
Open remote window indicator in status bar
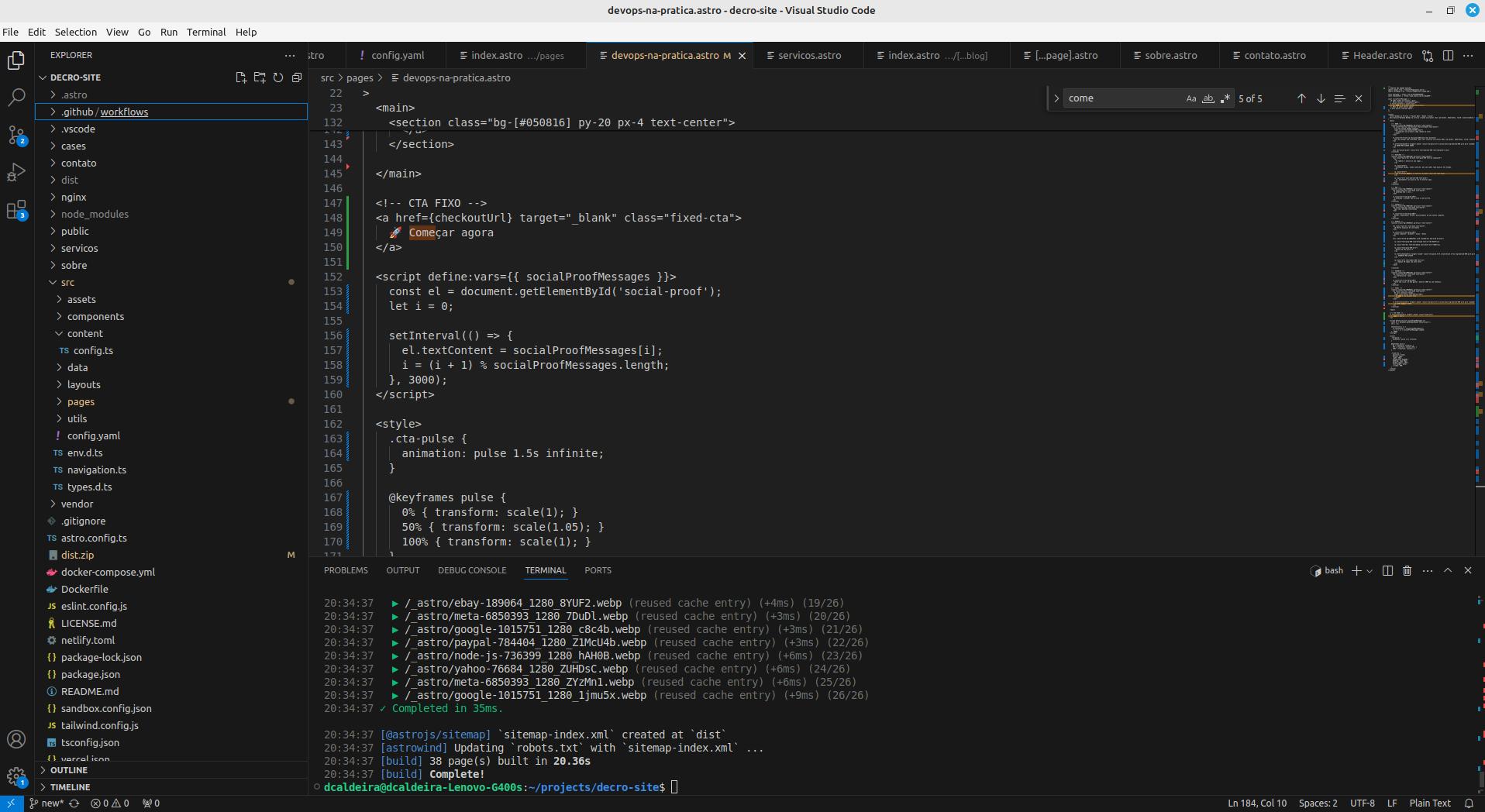[11, 803]
